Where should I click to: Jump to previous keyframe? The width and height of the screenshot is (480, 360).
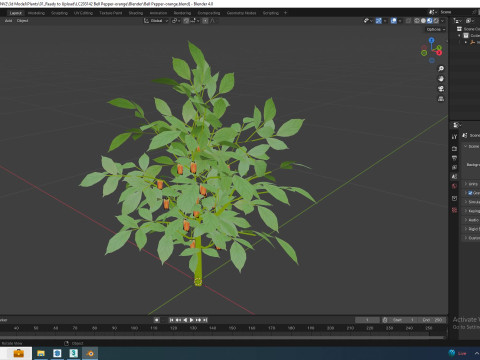tap(178, 320)
